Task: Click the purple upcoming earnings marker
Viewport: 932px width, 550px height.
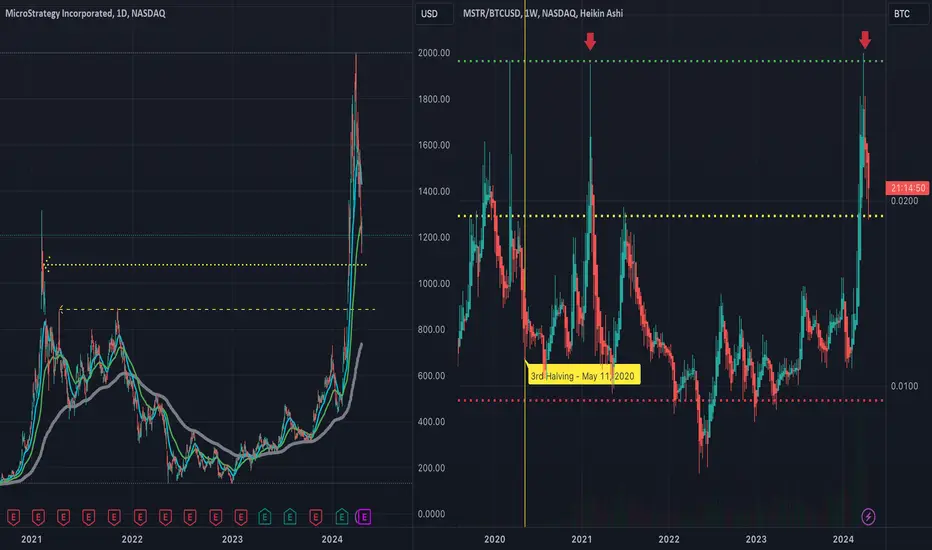Action: (364, 517)
